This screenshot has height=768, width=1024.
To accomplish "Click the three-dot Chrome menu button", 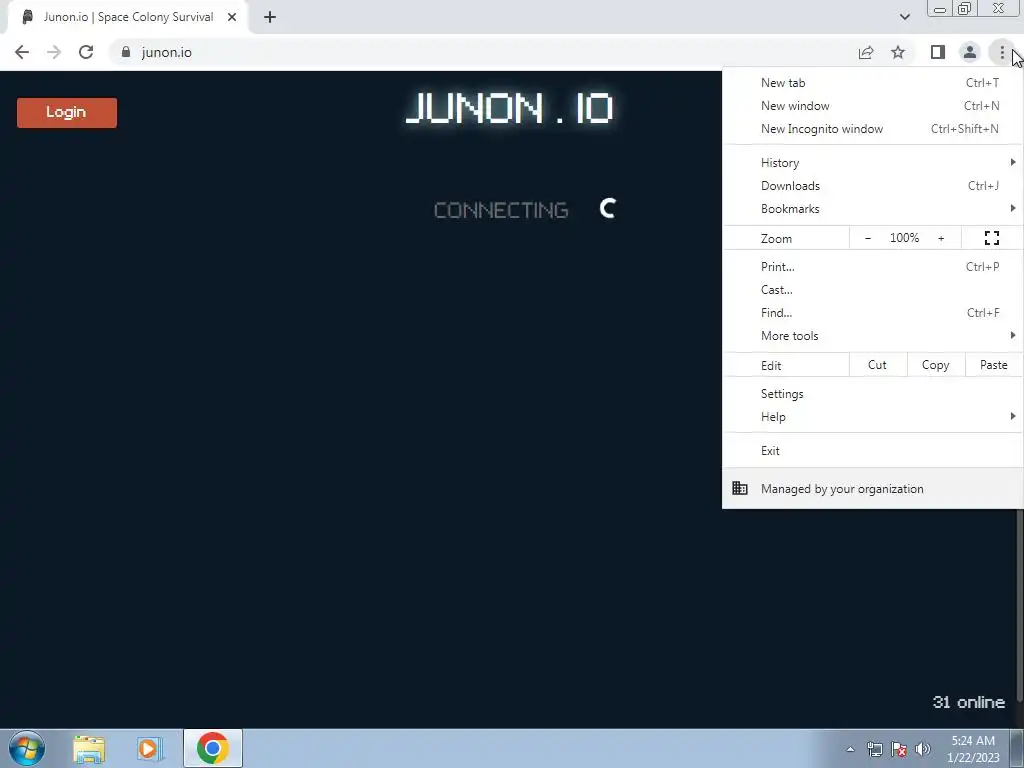I will (x=1002, y=52).
